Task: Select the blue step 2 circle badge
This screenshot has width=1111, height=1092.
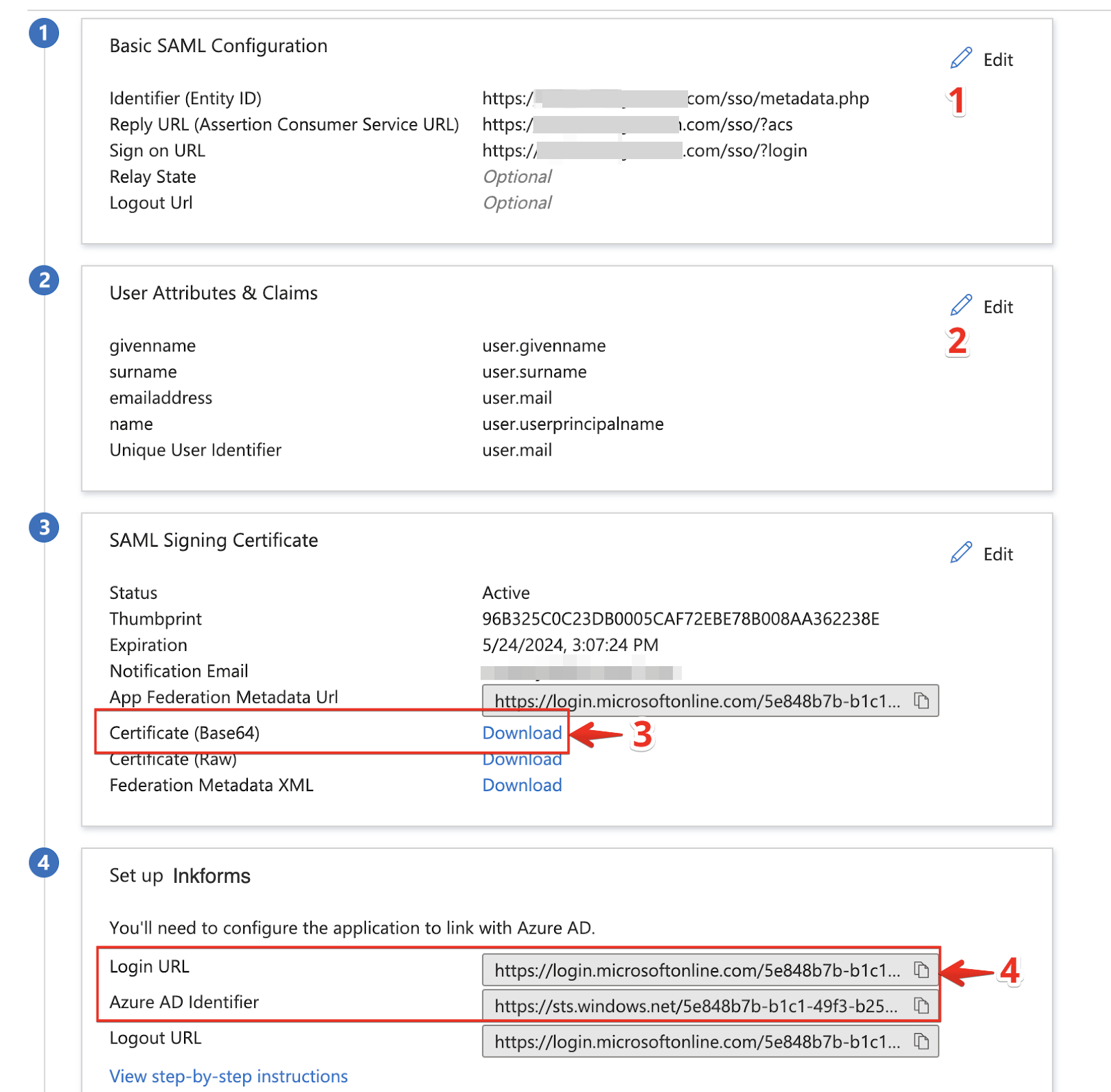Action: [x=44, y=281]
